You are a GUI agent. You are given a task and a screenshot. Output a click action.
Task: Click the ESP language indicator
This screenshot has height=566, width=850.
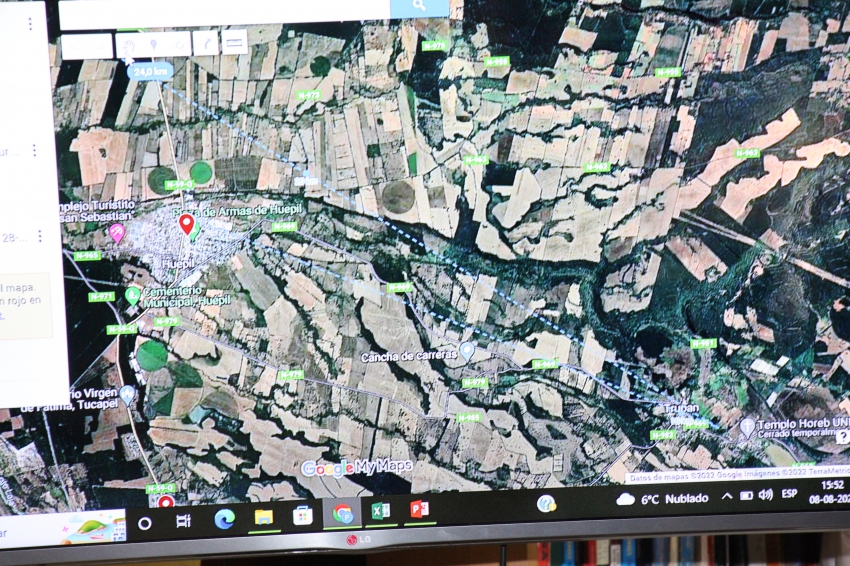coord(789,494)
